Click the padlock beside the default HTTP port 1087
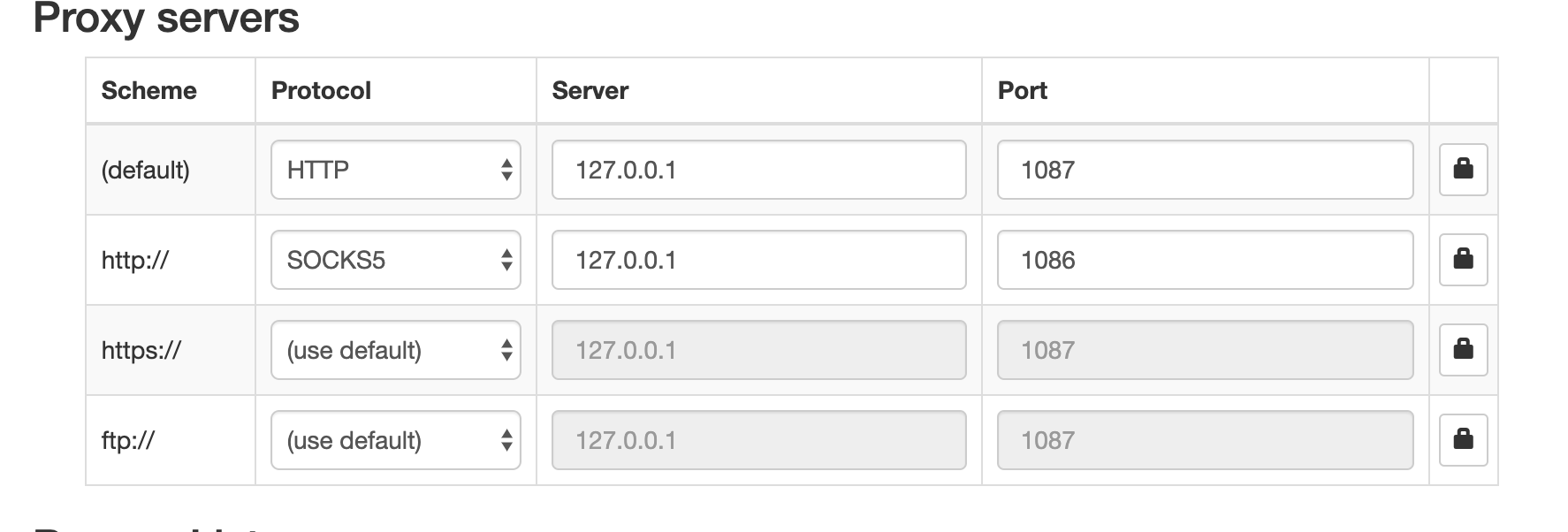The image size is (1568, 532). click(x=1462, y=170)
